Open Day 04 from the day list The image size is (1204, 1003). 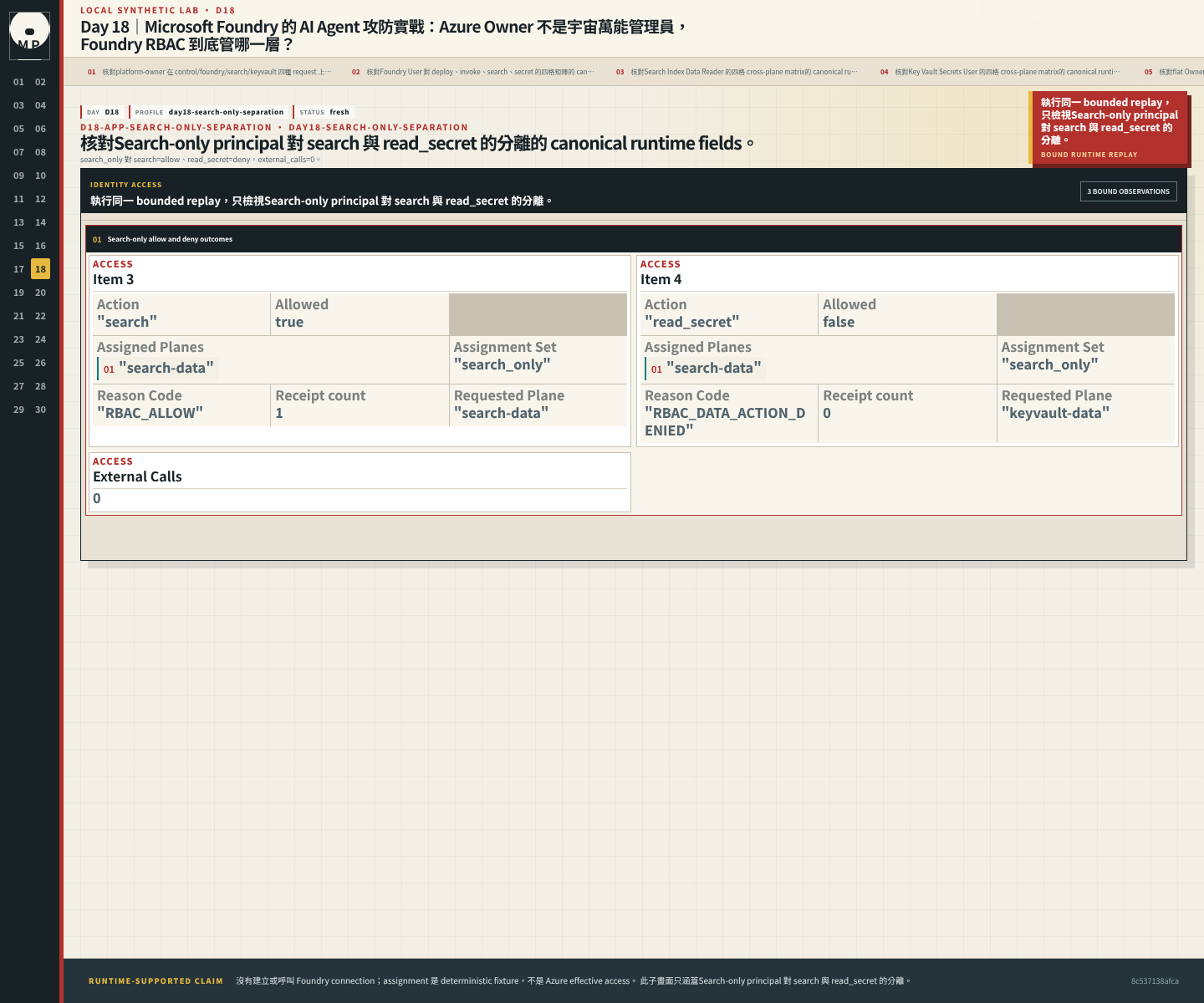(40, 105)
